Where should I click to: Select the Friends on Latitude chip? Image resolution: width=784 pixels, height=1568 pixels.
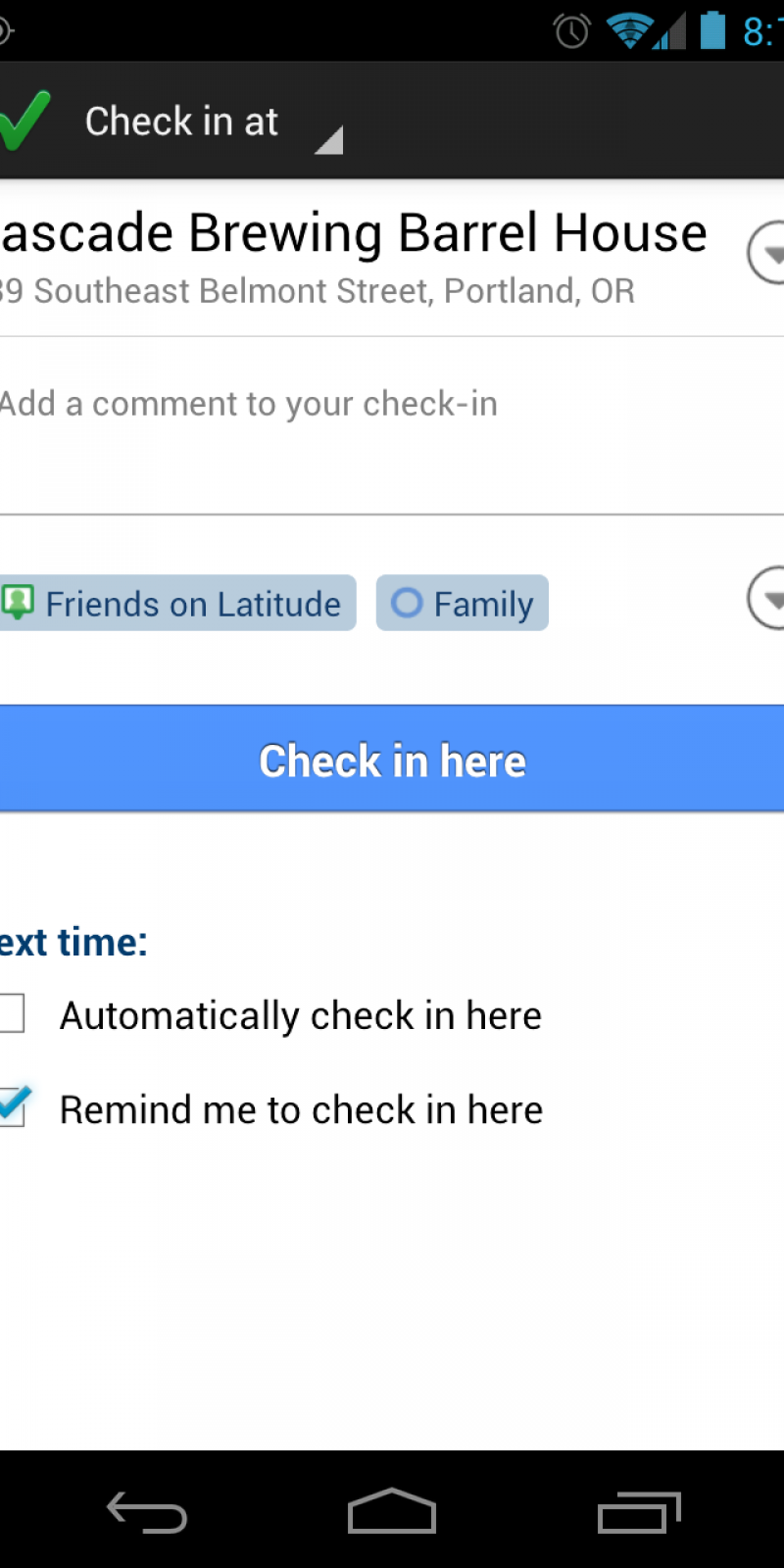tap(176, 603)
